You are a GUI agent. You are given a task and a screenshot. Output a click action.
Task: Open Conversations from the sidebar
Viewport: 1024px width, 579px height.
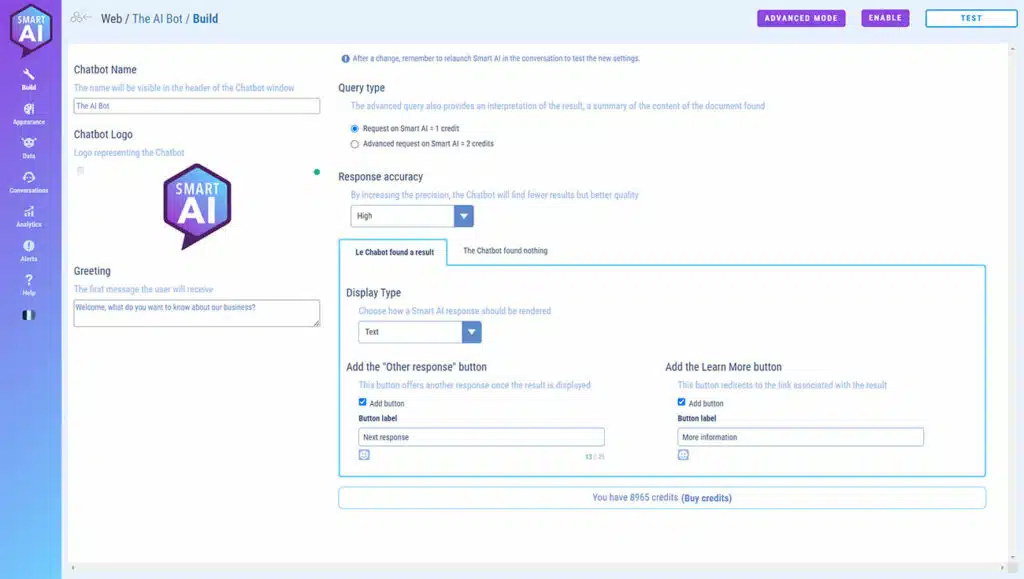pyautogui.click(x=29, y=181)
